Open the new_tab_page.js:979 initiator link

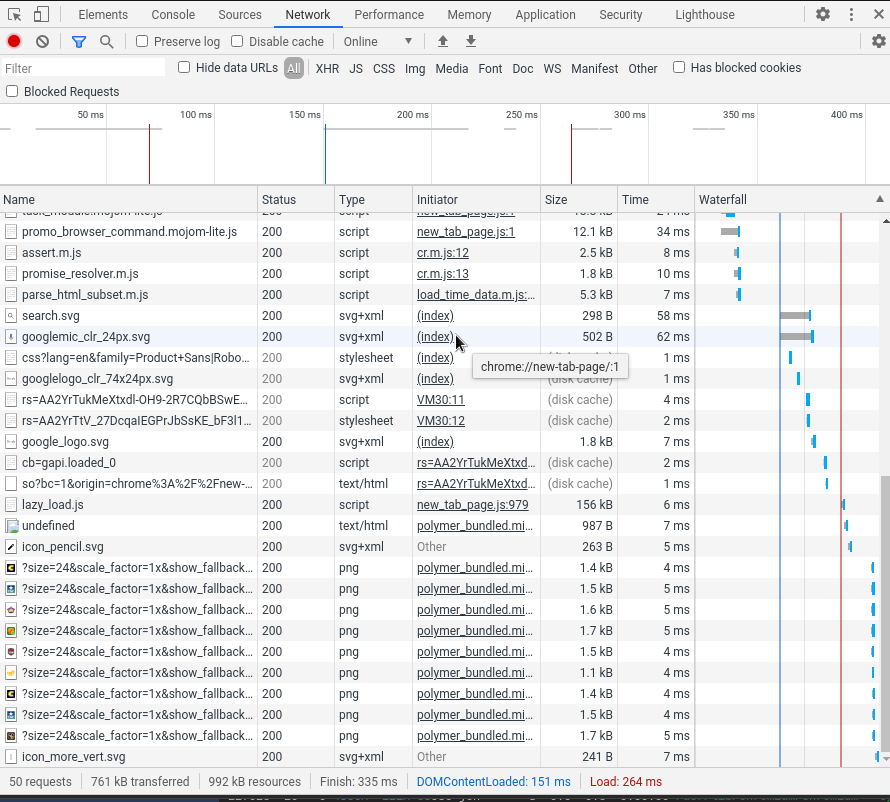472,505
